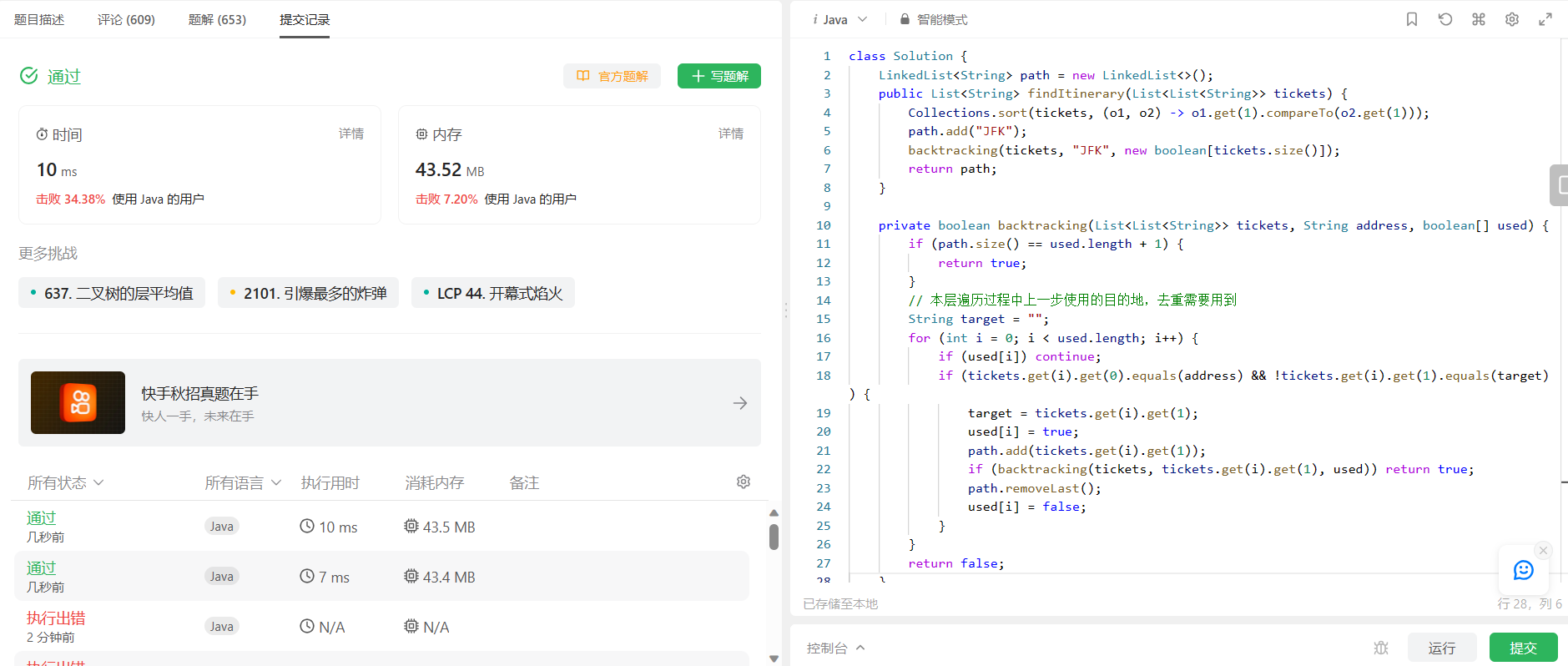Image resolution: width=1568 pixels, height=666 pixels.
Task: Click the 运行 run button
Action: click(1442, 648)
